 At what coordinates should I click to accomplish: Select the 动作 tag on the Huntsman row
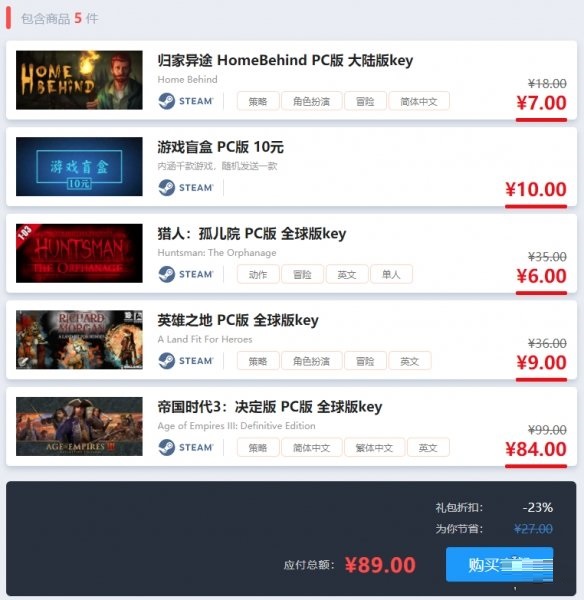point(258,274)
